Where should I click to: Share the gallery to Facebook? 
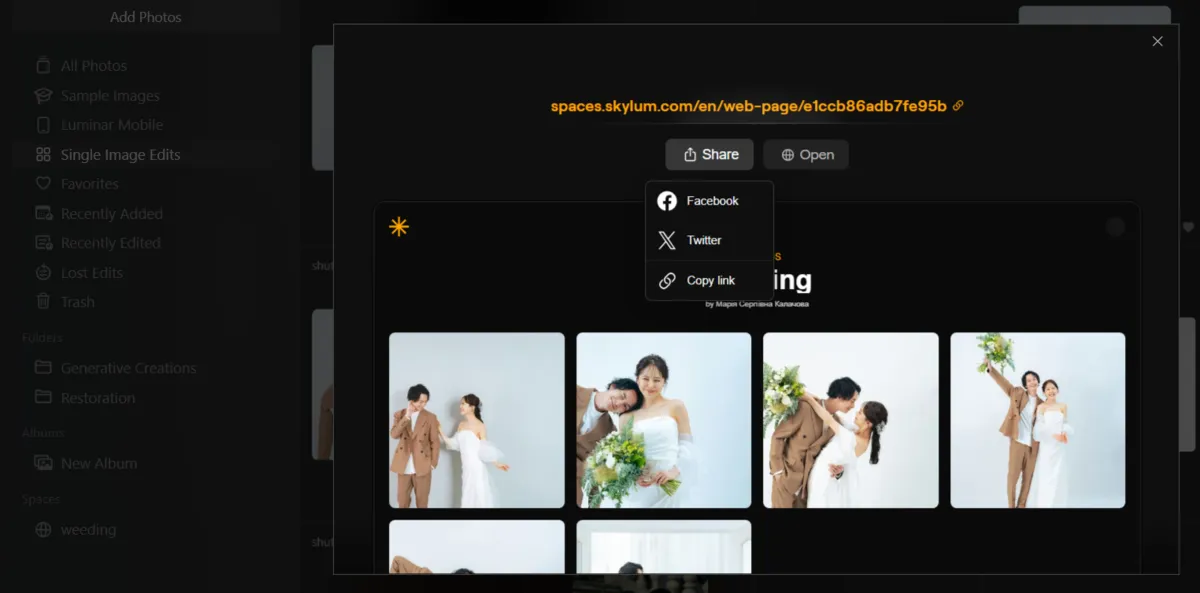pyautogui.click(x=710, y=200)
